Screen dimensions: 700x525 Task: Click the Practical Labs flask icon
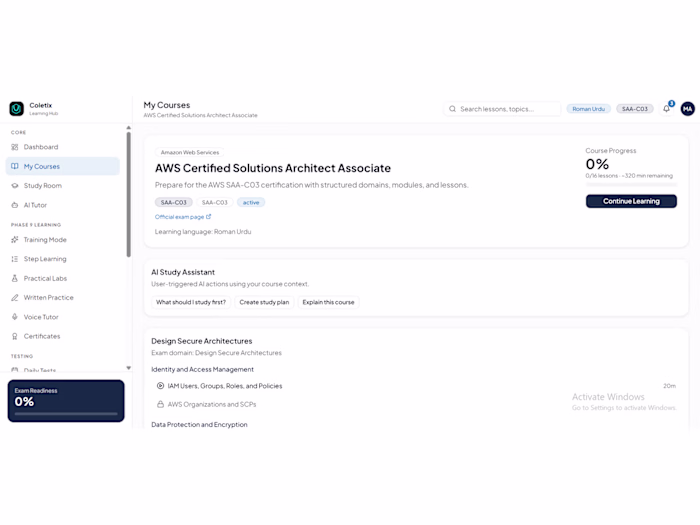[15, 278]
